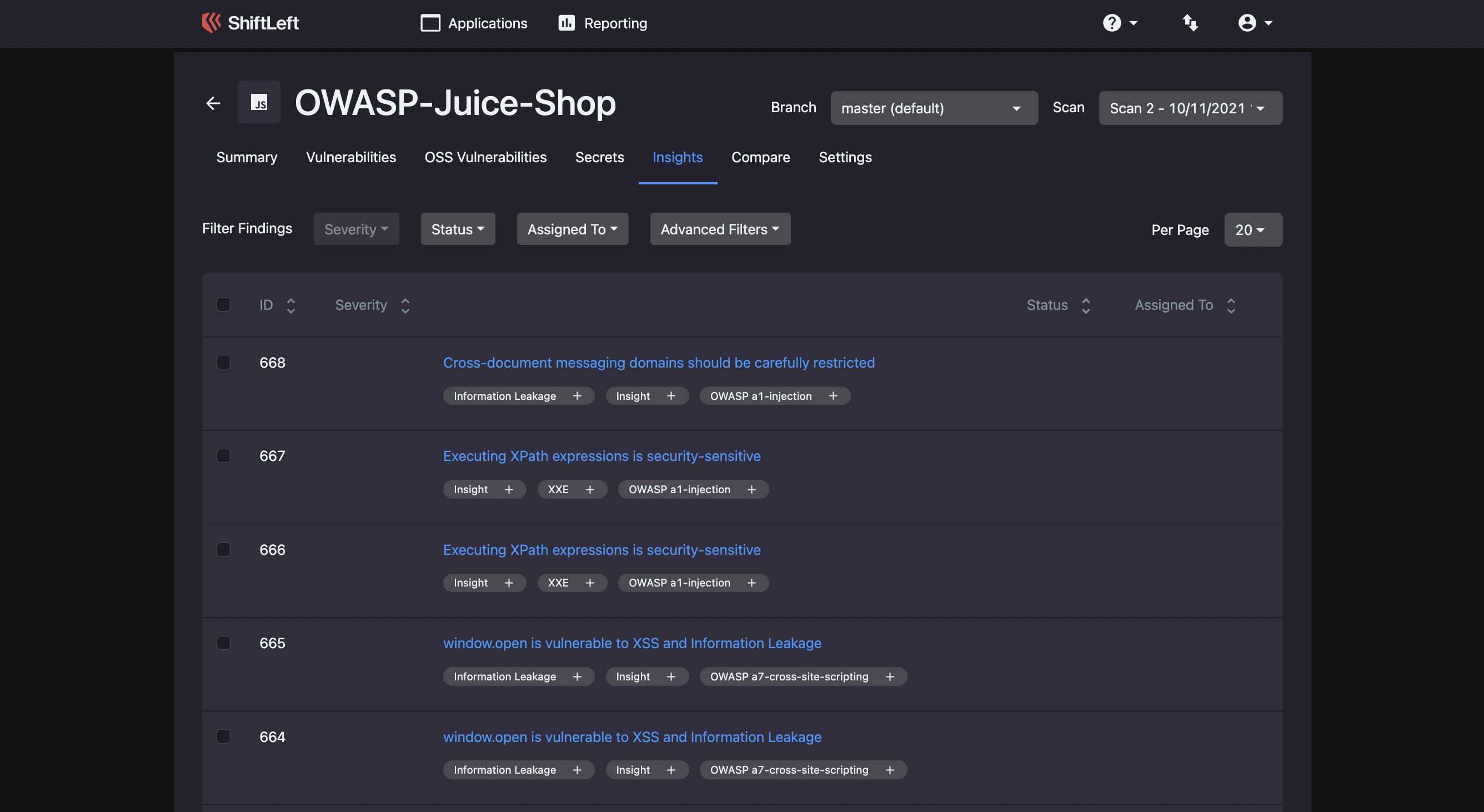Open finding 664 window.open XSS link
1484x812 pixels.
[632, 737]
